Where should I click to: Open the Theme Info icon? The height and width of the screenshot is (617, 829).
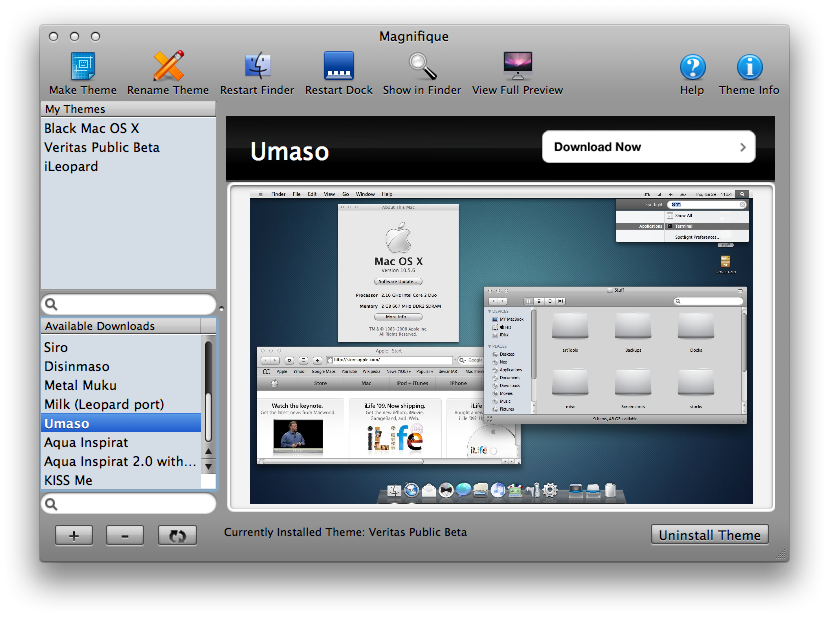(749, 67)
